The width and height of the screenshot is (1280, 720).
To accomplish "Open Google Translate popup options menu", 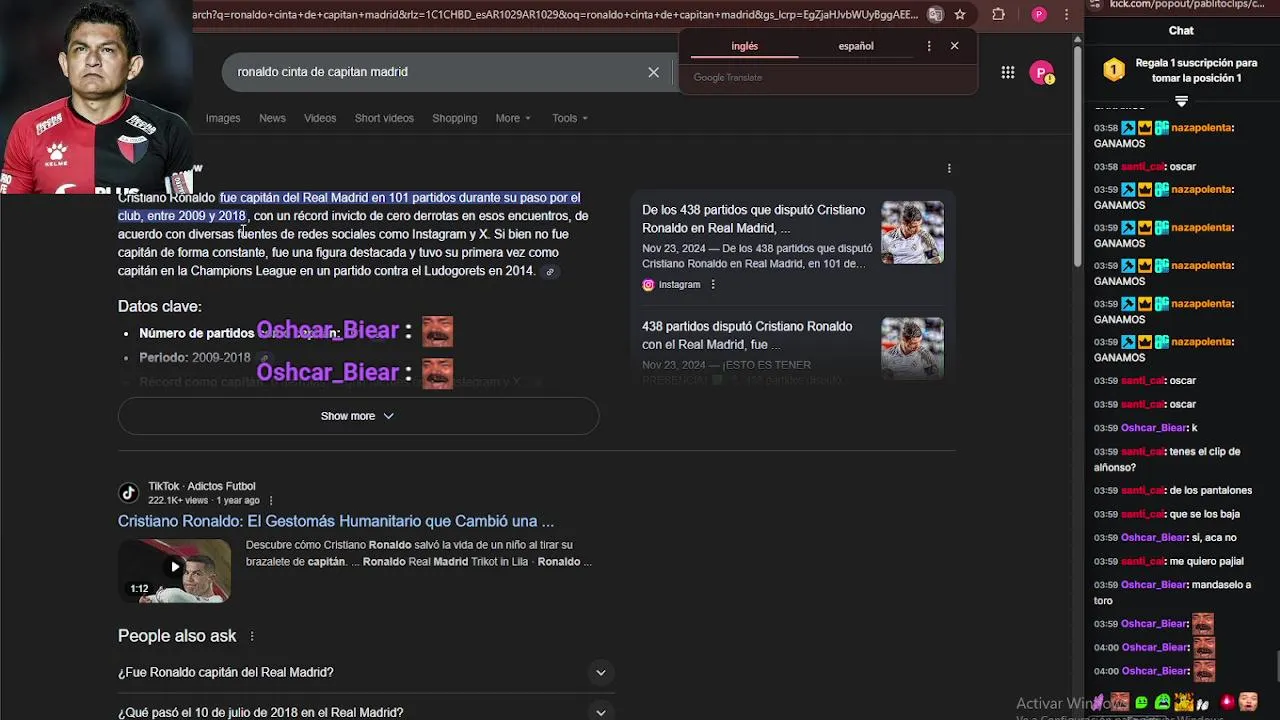I will (x=929, y=46).
